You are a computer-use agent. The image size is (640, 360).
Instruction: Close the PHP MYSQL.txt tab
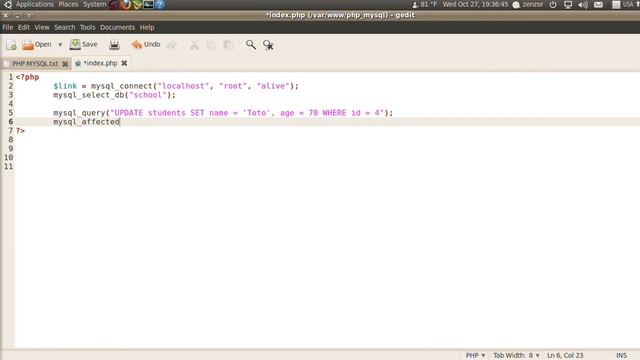tap(65, 64)
